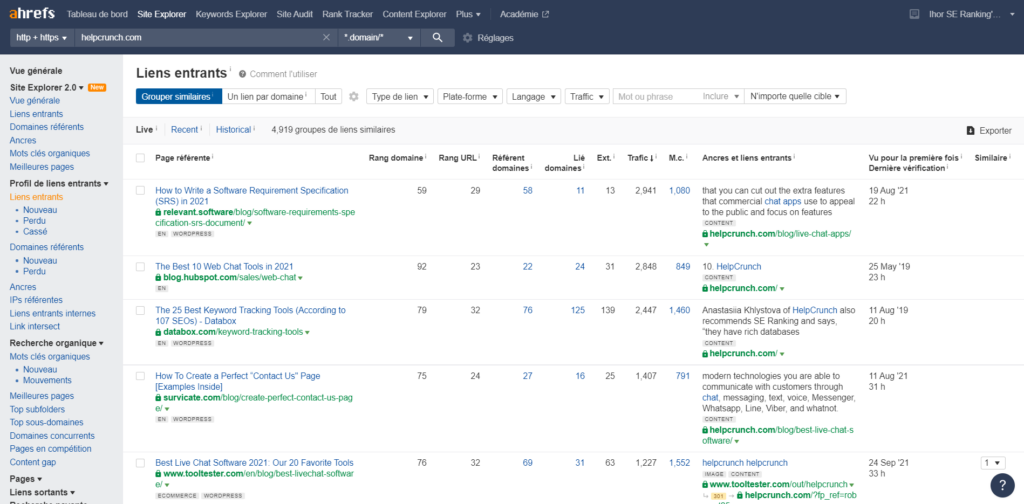The height and width of the screenshot is (504, 1024).
Task: Click the Mot ou phrase input field
Action: click(655, 97)
